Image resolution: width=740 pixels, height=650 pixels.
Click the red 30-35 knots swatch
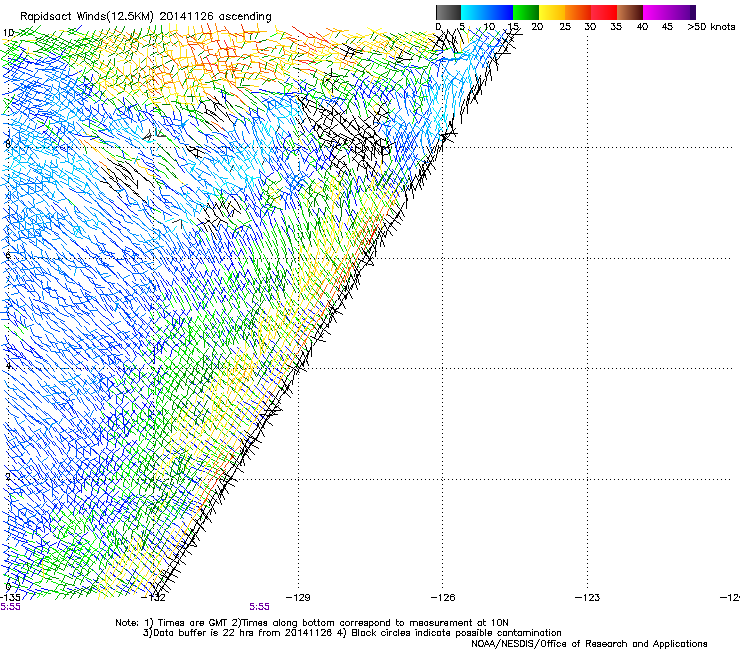pyautogui.click(x=604, y=12)
